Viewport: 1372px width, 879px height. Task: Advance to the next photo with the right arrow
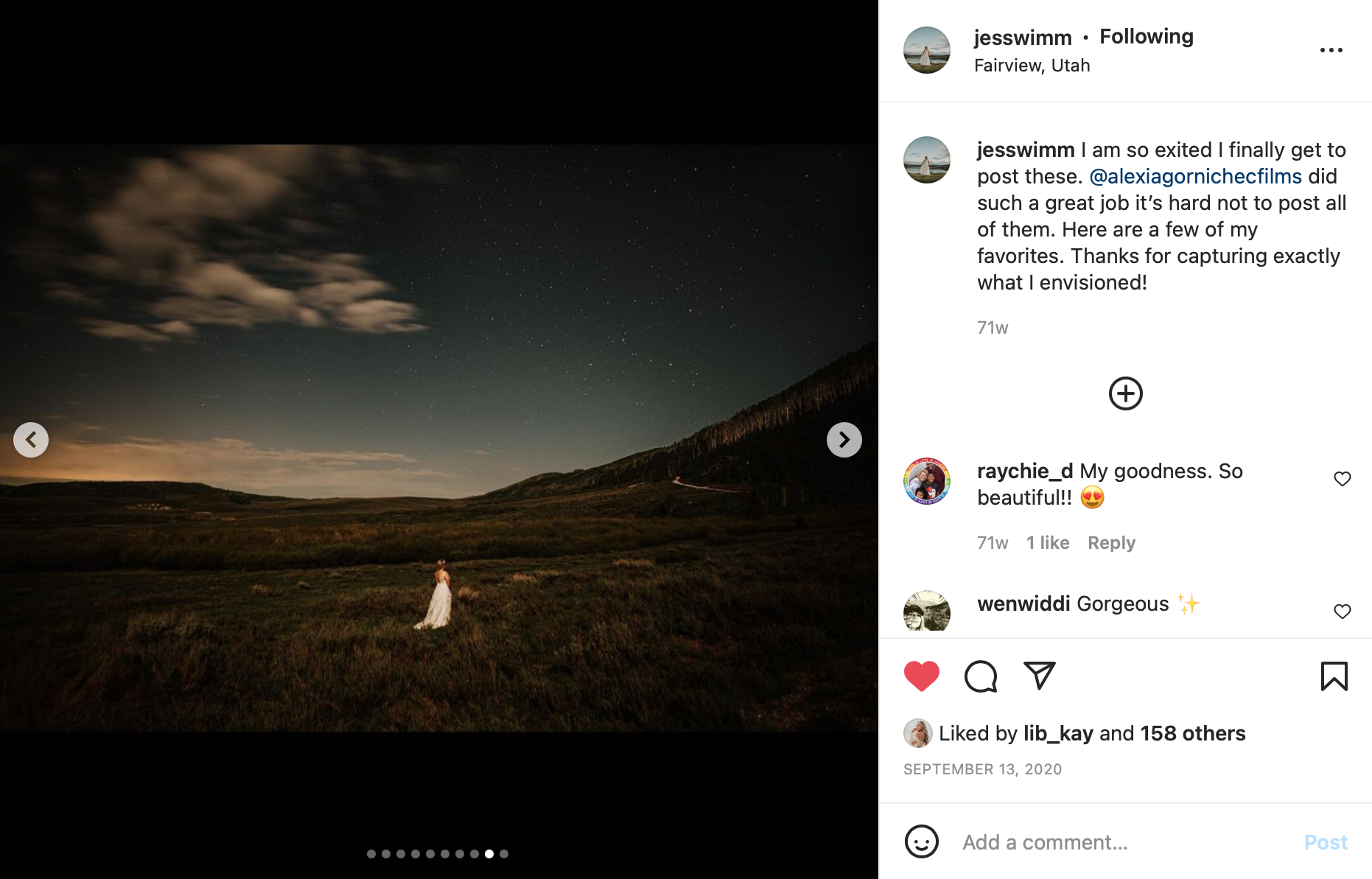point(844,440)
